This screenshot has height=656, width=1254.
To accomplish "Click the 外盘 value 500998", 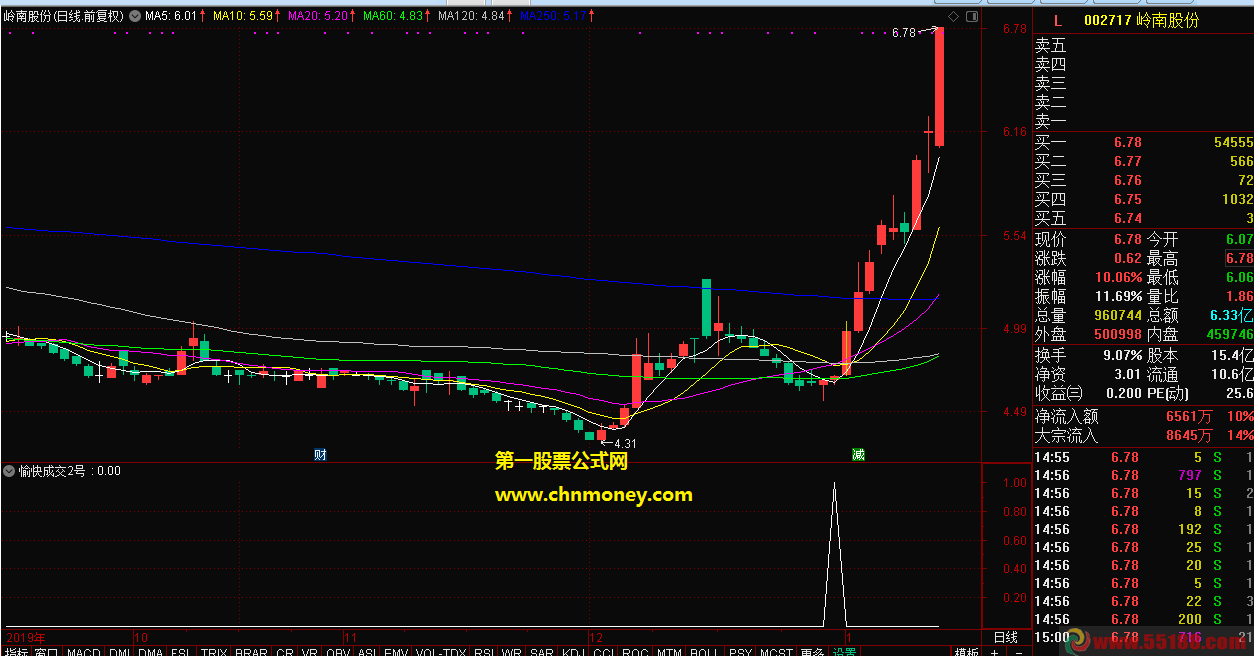I will 1118,334.
